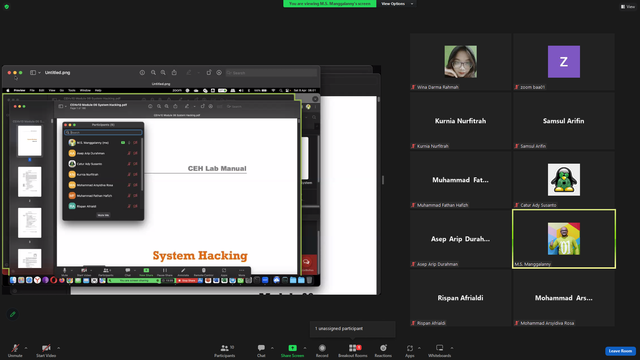Open the Participants panel from toolbar
The height and width of the screenshot is (360, 640).
(225, 350)
